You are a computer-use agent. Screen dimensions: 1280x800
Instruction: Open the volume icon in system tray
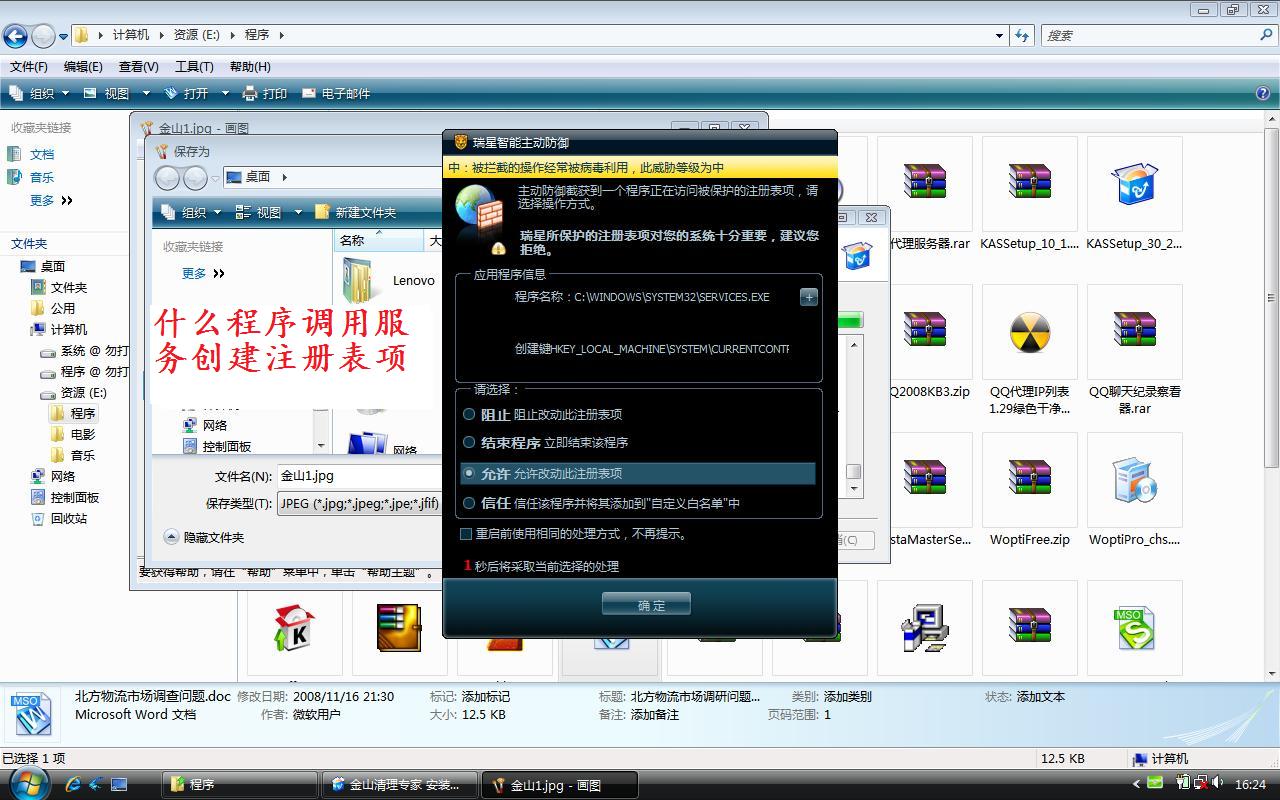(x=1216, y=784)
